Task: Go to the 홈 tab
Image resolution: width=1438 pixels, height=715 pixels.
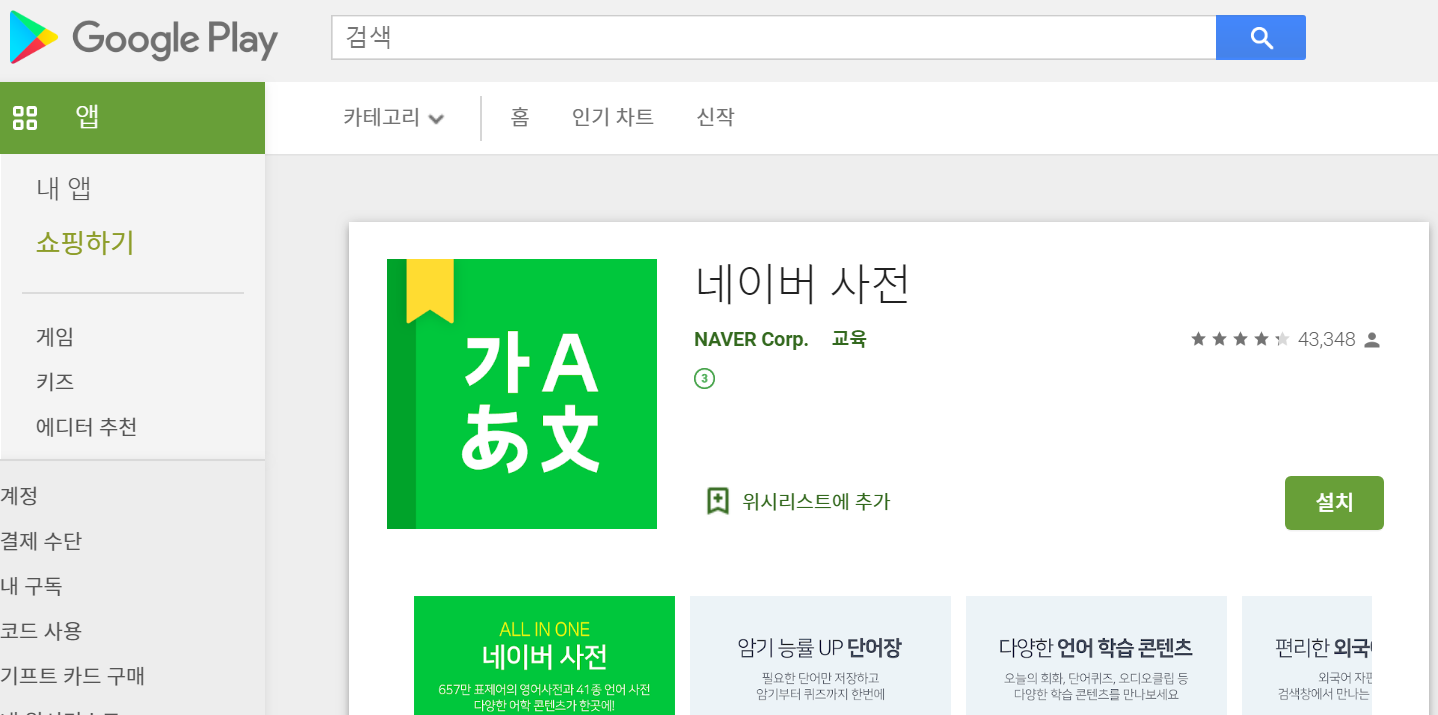Action: 520,117
